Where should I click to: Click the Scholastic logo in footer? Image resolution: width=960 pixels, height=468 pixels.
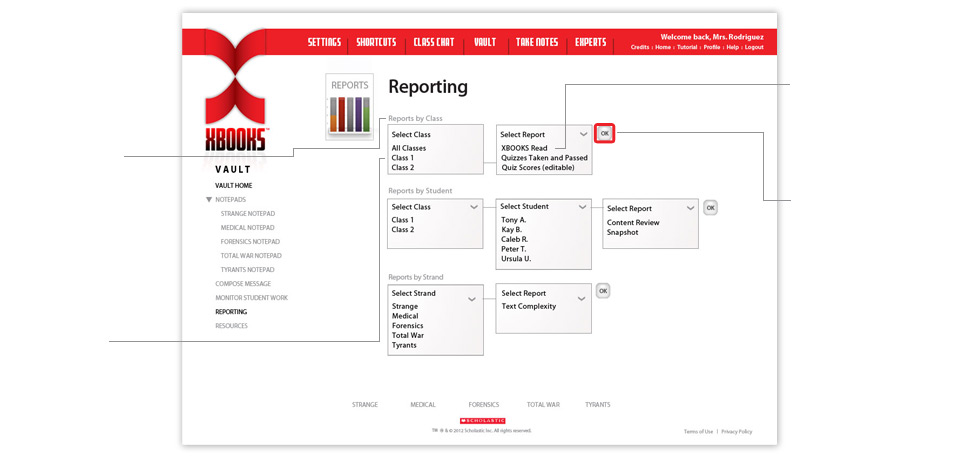pyautogui.click(x=482, y=420)
